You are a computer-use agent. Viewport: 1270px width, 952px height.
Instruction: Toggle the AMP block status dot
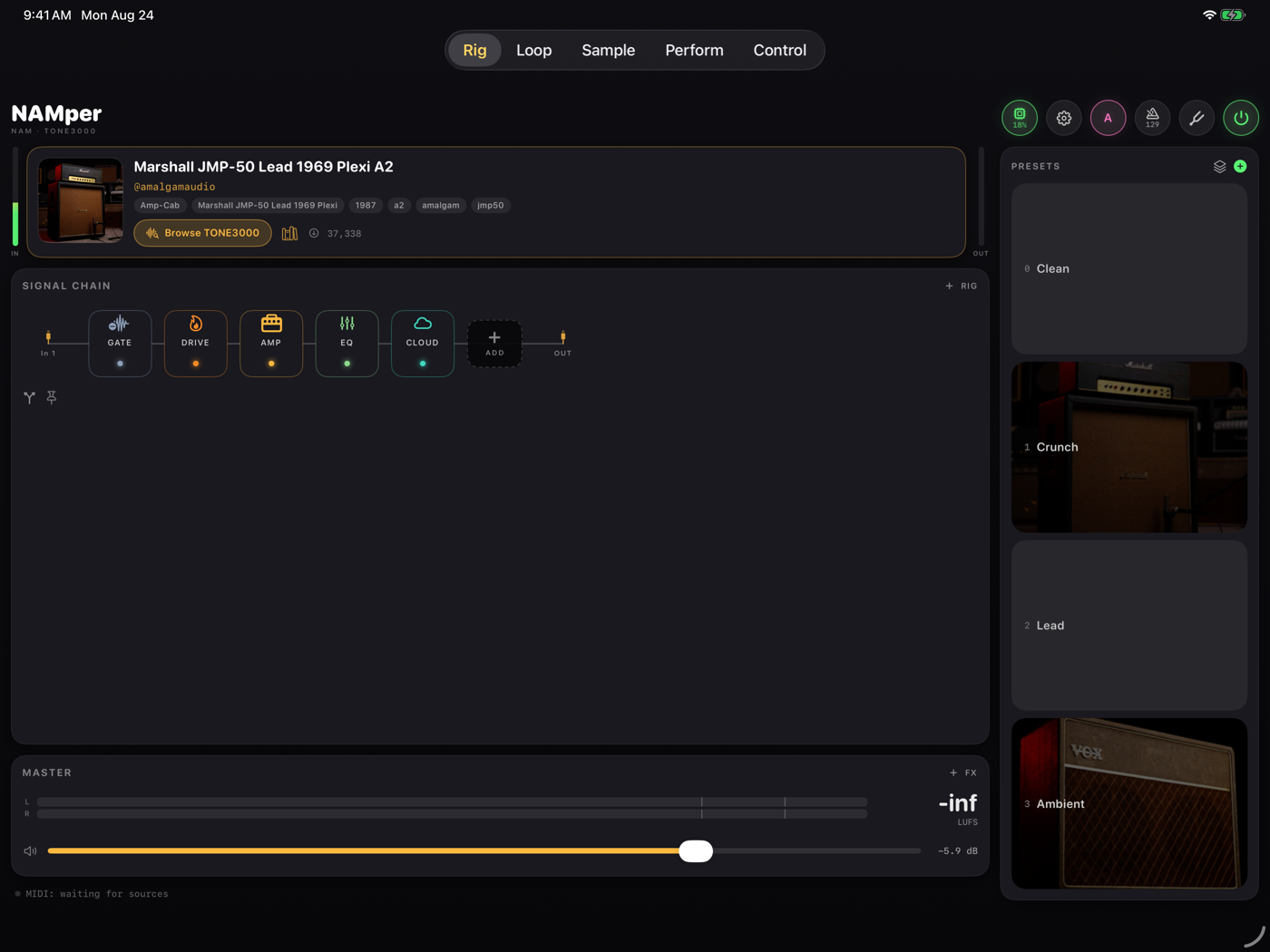point(271,364)
